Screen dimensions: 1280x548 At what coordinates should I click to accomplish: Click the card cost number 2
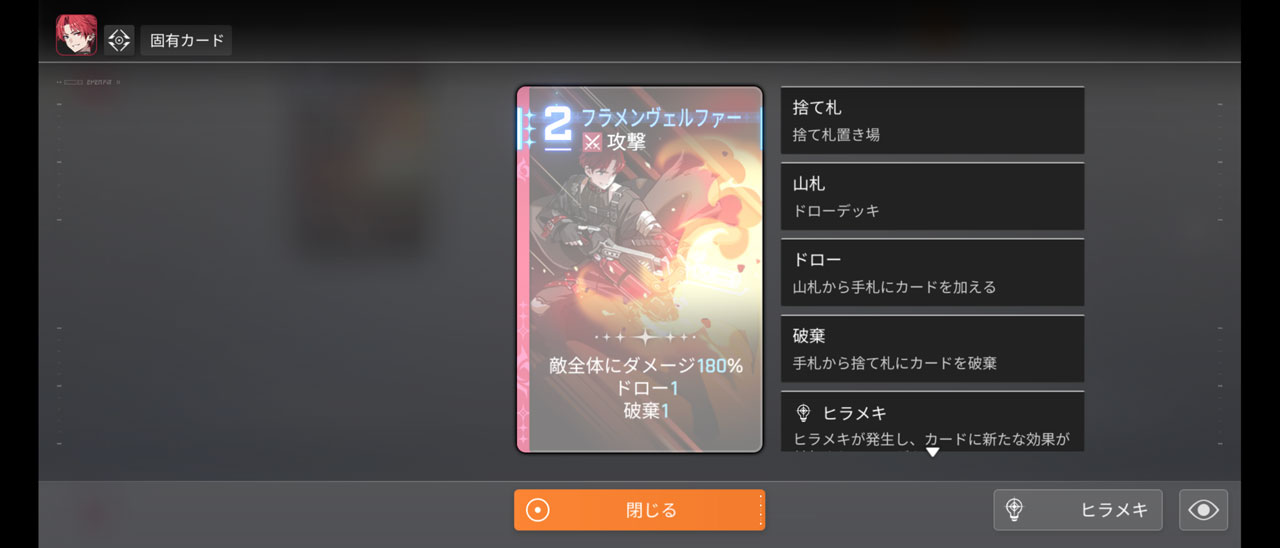coord(558,126)
